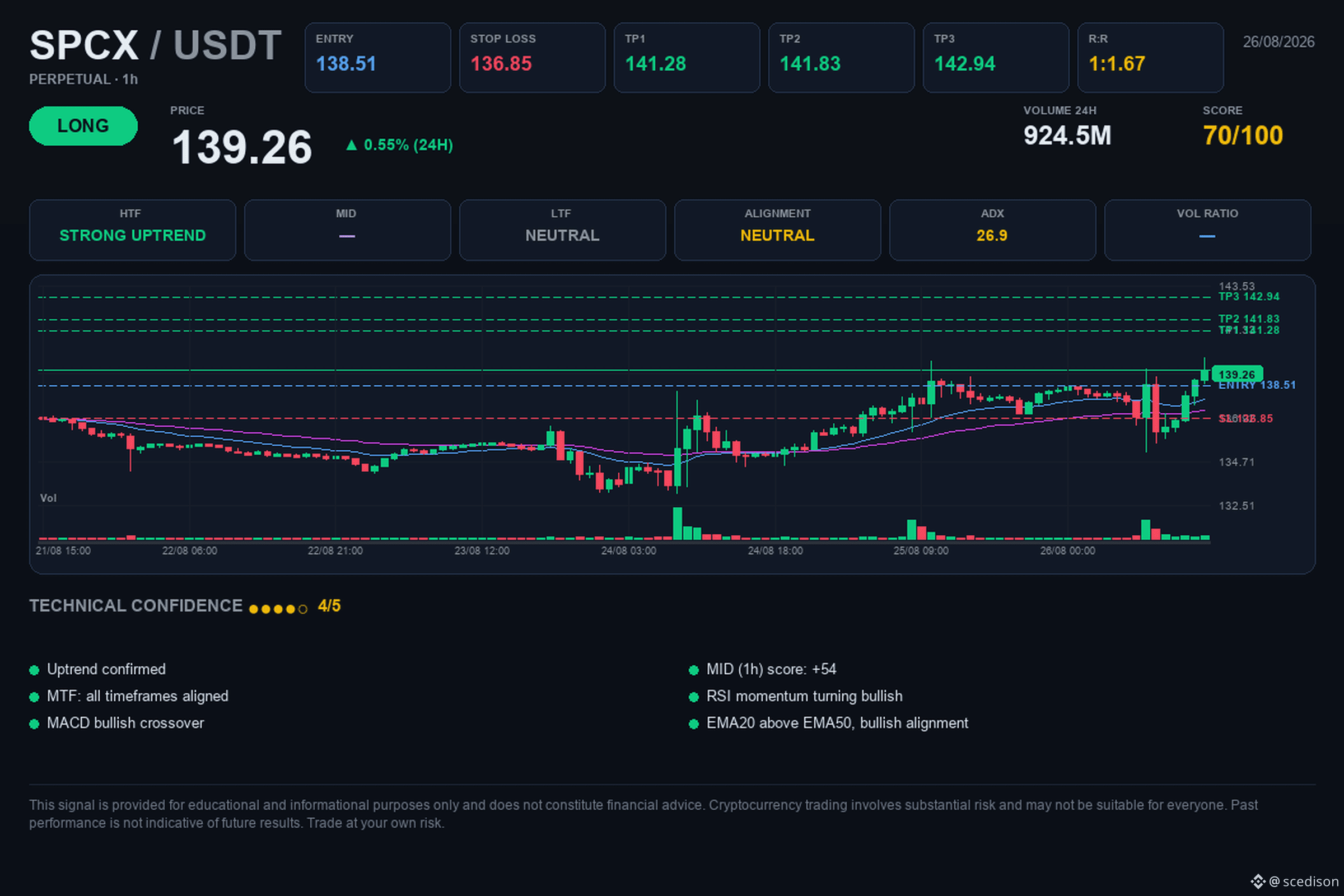Click the 134.71 axis label
Screen dimensions: 1344x896
[1236, 463]
